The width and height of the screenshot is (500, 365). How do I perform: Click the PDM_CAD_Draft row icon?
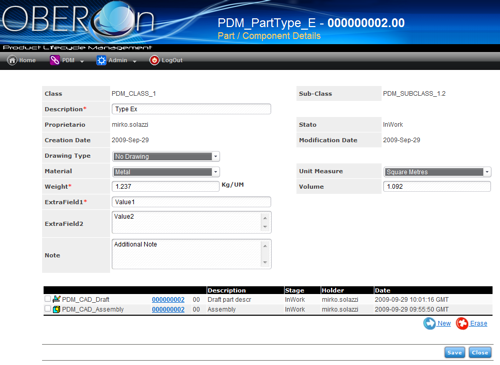[57, 299]
